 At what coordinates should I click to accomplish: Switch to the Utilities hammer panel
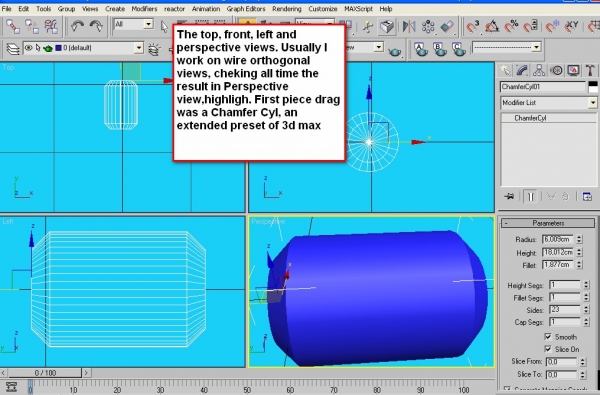coord(590,70)
